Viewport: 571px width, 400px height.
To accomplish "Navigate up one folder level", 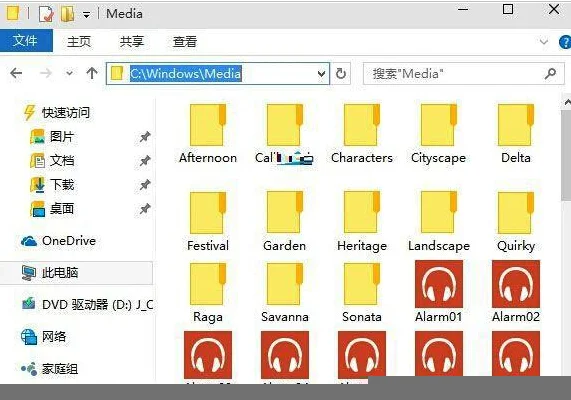I will point(92,74).
